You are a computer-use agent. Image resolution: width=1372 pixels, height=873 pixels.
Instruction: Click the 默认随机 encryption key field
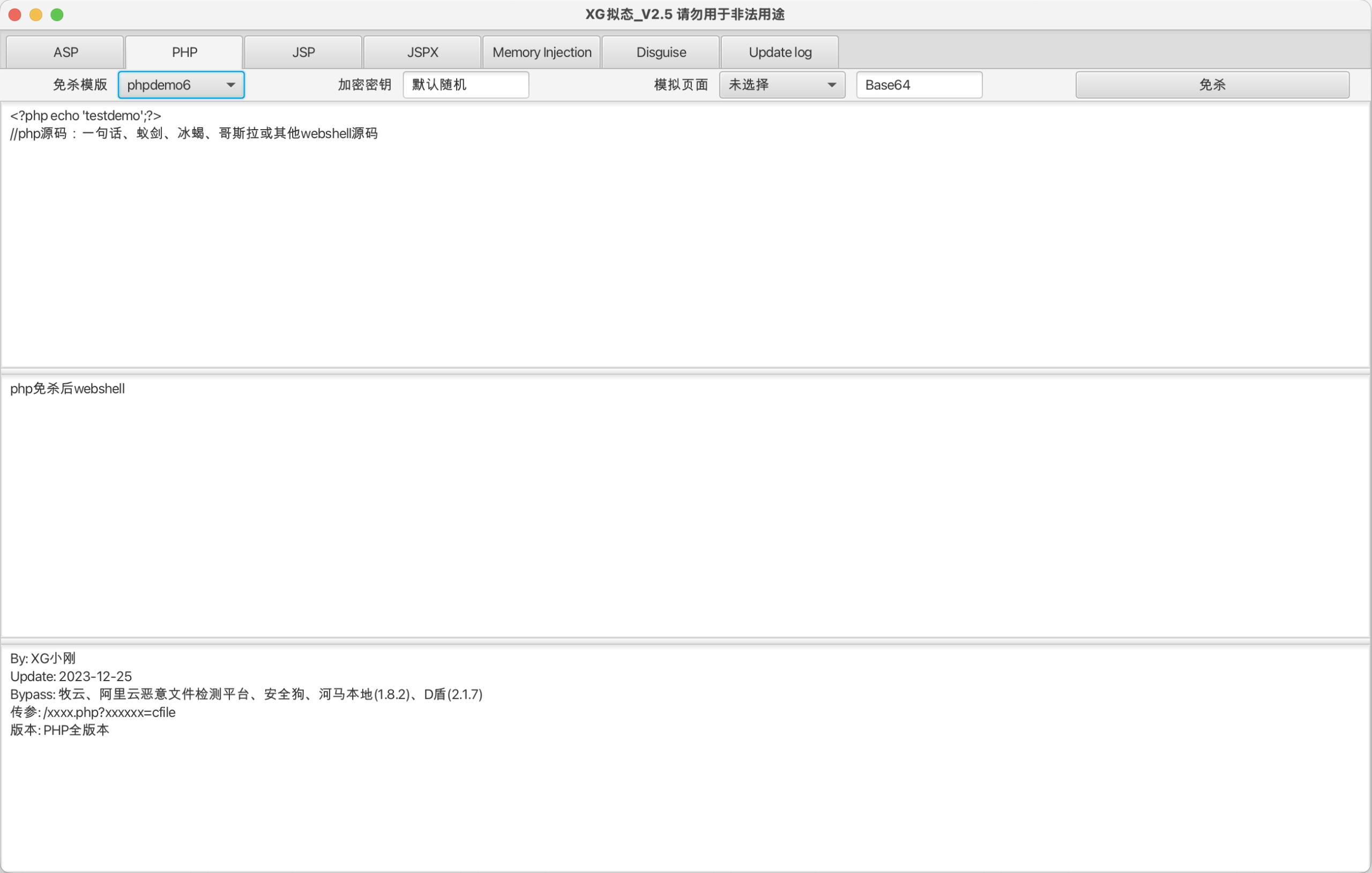pyautogui.click(x=465, y=84)
